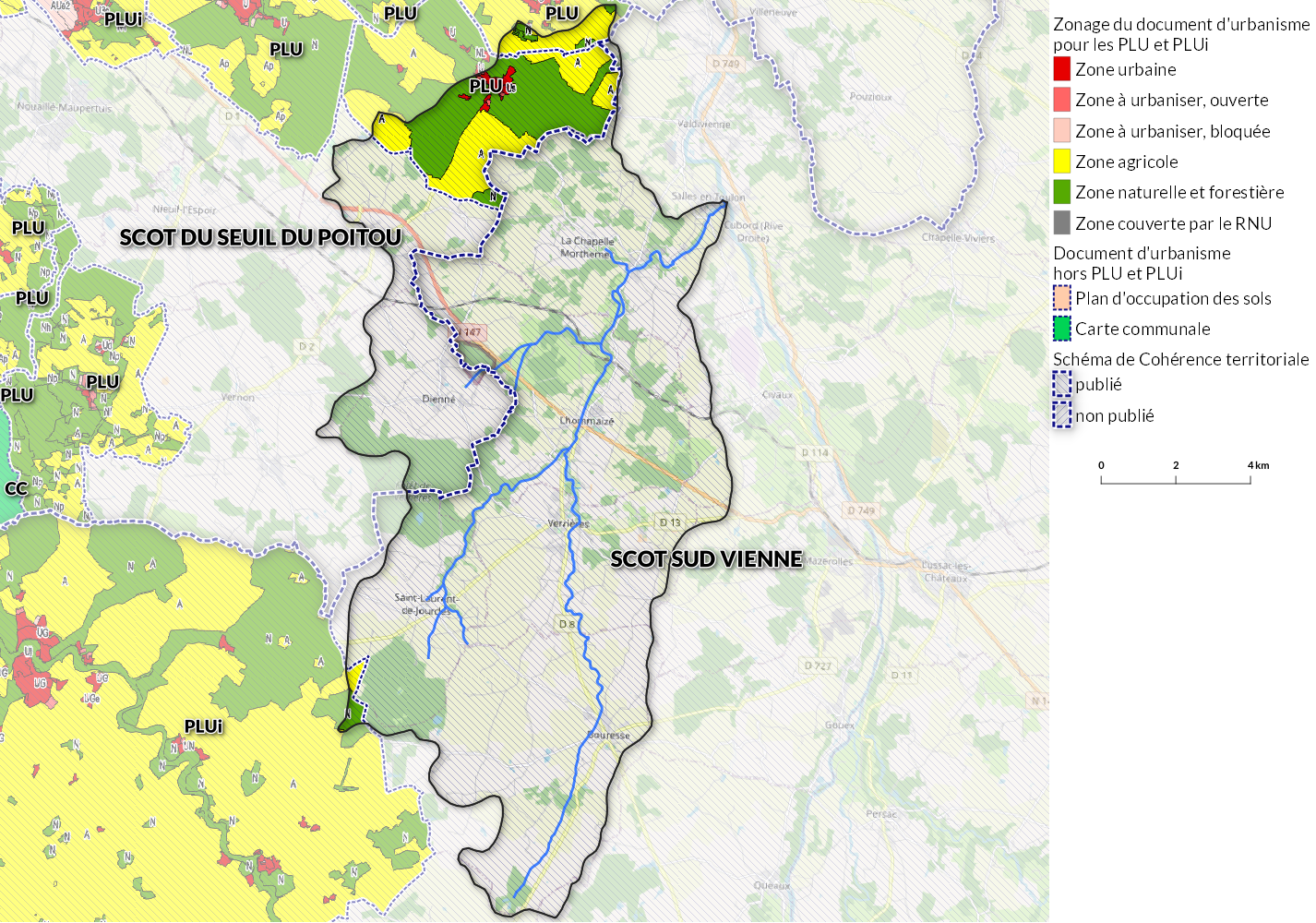Click the 'Zone urbaine' legend text
The height and width of the screenshot is (923, 1316).
coord(1125,69)
